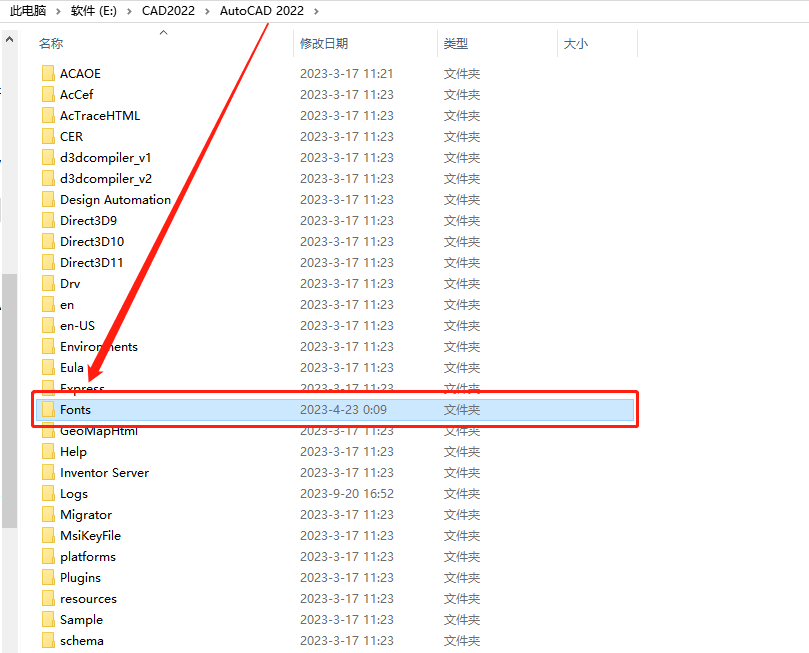The width and height of the screenshot is (809, 653).
Task: Click the left pane vertical scrollbar thumb
Action: tap(9, 401)
